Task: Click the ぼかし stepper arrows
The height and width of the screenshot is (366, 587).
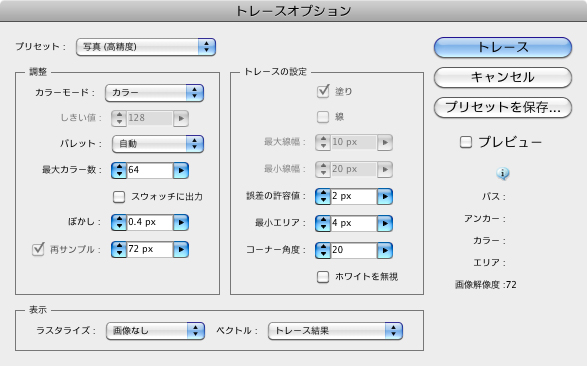Action: tap(119, 222)
